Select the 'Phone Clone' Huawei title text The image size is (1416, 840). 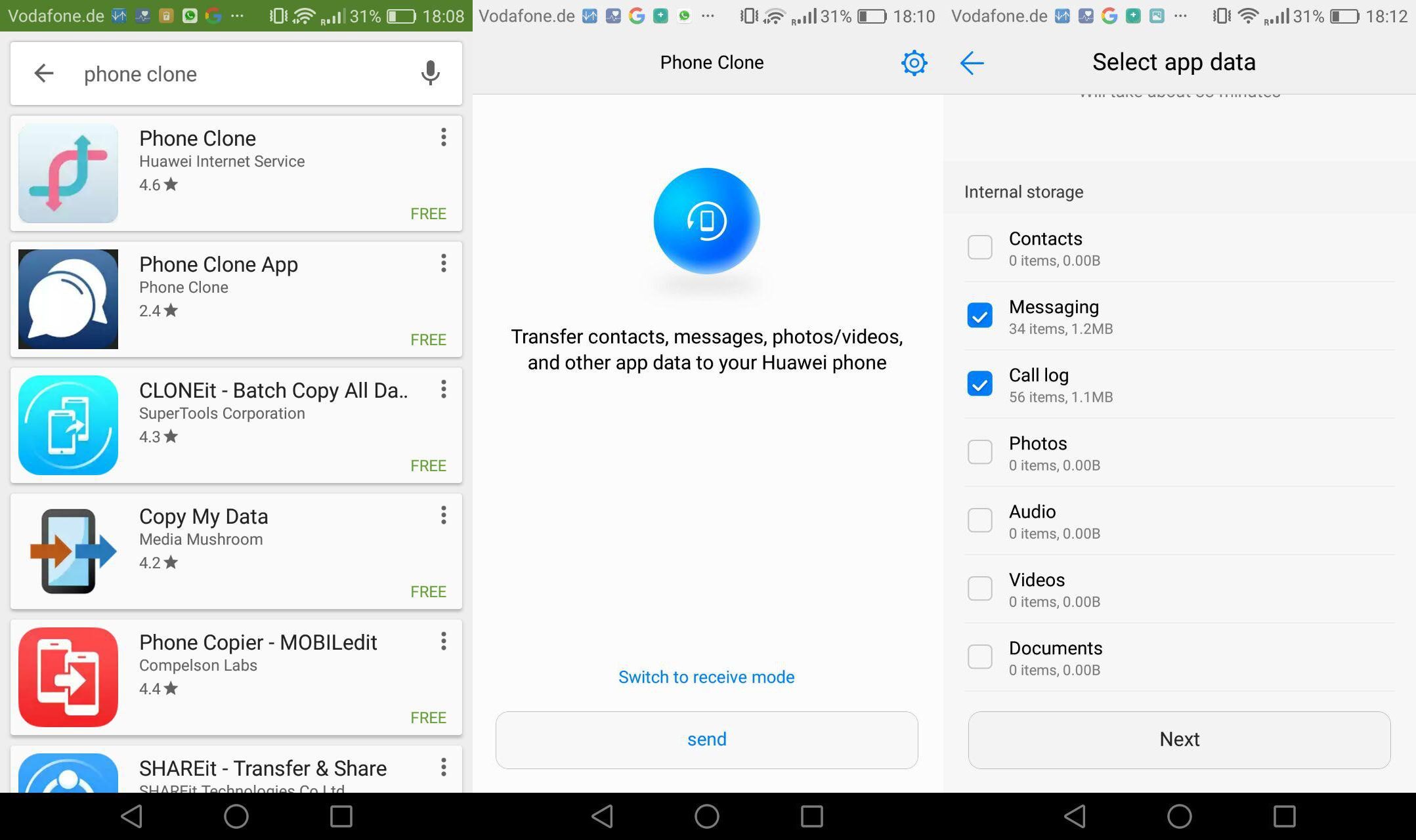pyautogui.click(x=198, y=138)
